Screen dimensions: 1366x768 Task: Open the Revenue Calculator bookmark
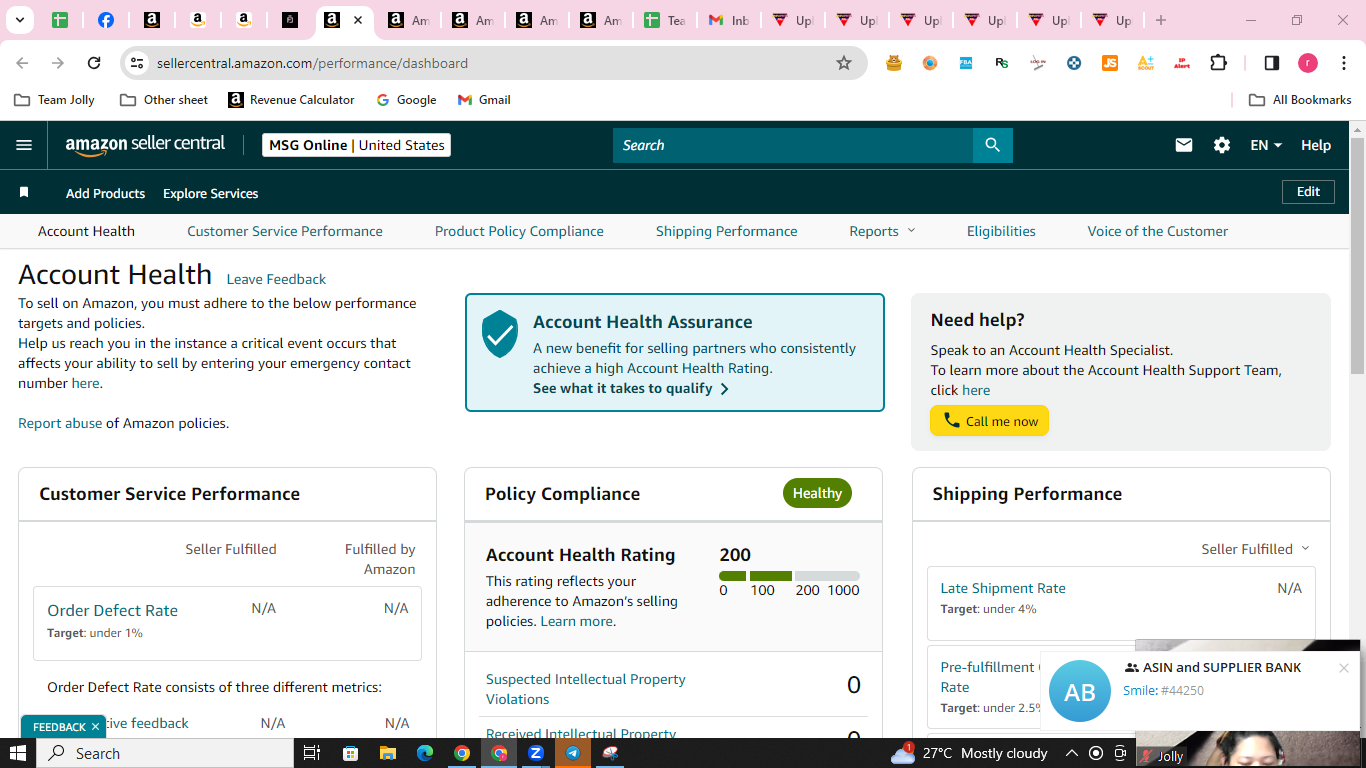click(x=291, y=100)
